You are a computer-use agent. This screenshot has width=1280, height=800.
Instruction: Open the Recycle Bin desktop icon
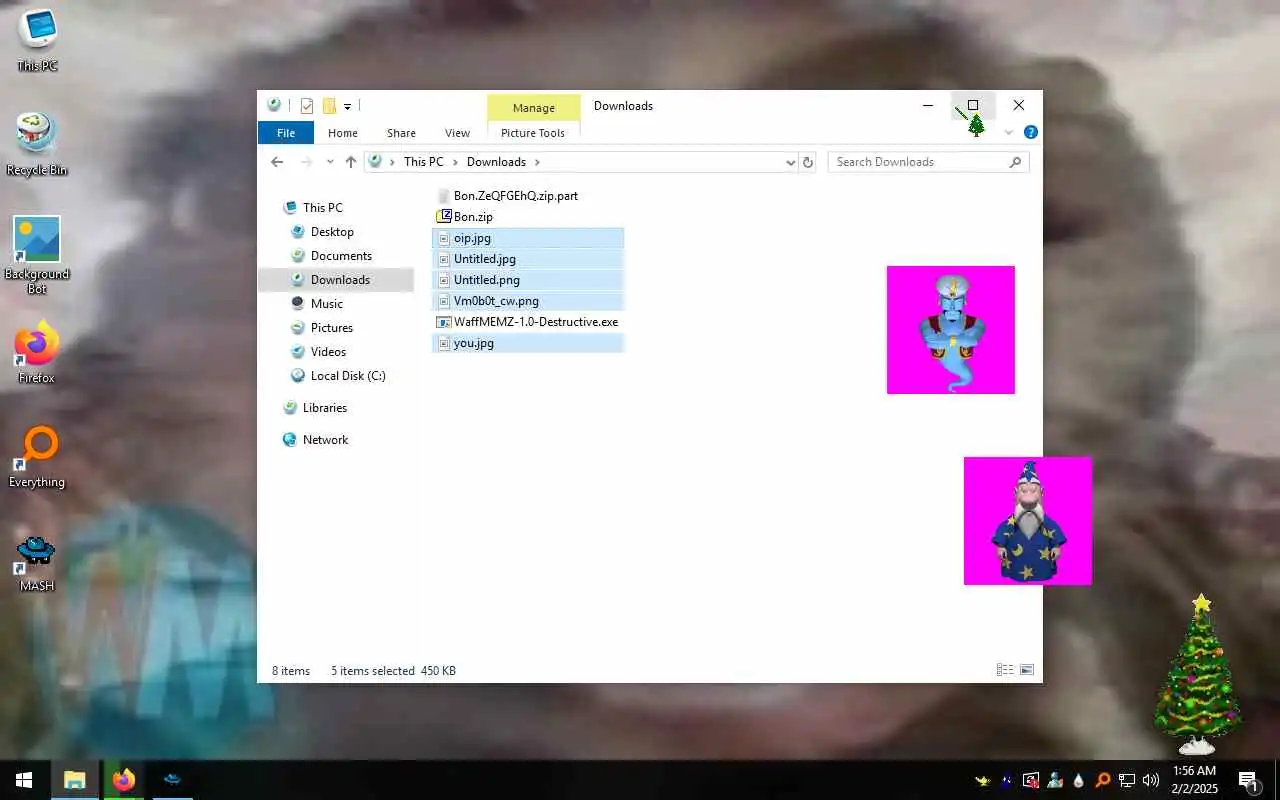pos(37,145)
